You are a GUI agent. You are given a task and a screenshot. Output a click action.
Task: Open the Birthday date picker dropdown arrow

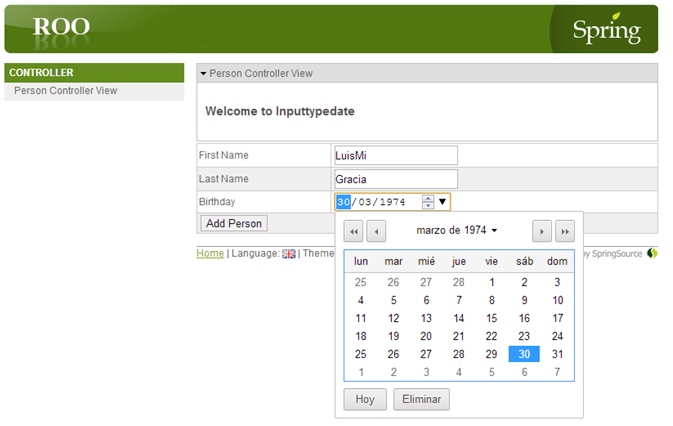click(x=443, y=202)
